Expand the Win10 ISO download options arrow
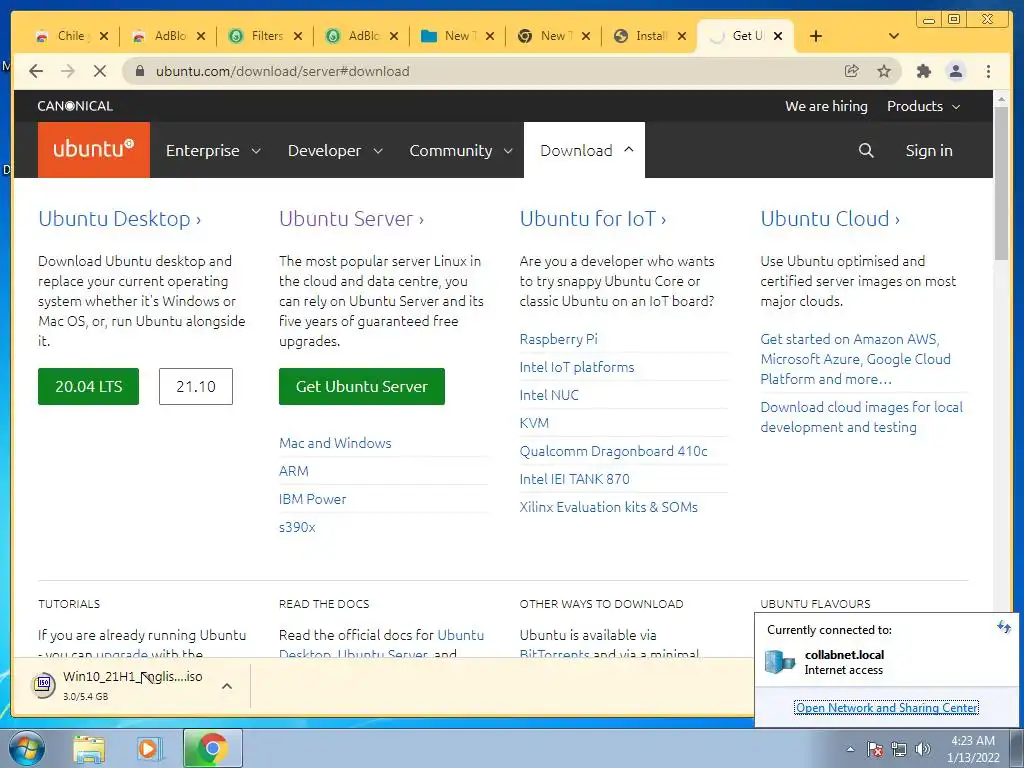The height and width of the screenshot is (768, 1024). click(x=227, y=686)
